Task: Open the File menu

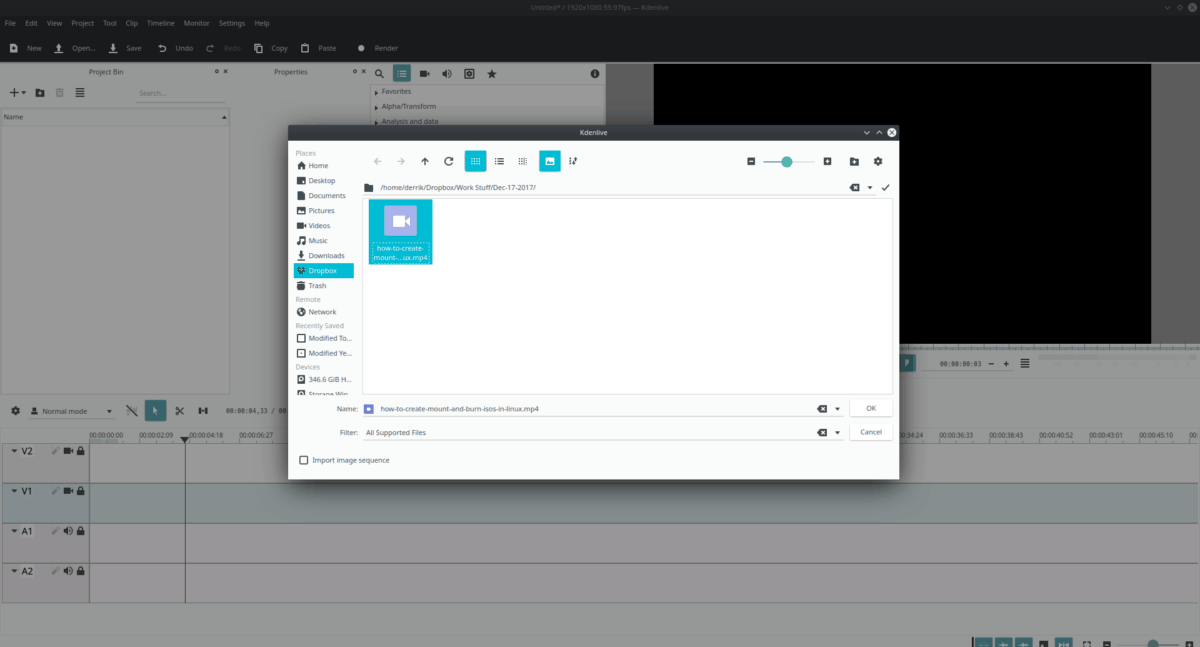Action: pyautogui.click(x=10, y=23)
